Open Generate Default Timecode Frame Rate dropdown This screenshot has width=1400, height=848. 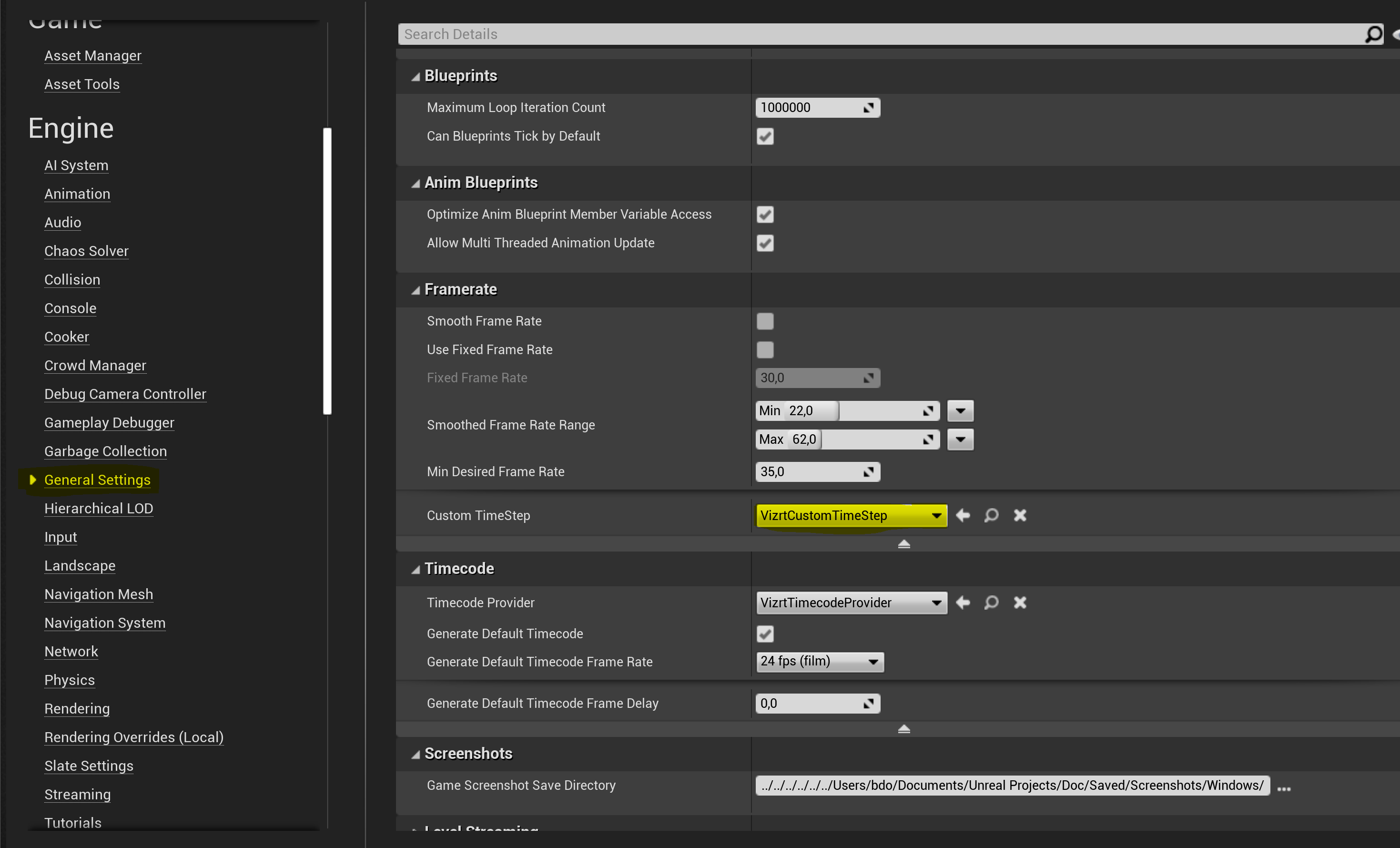click(819, 662)
